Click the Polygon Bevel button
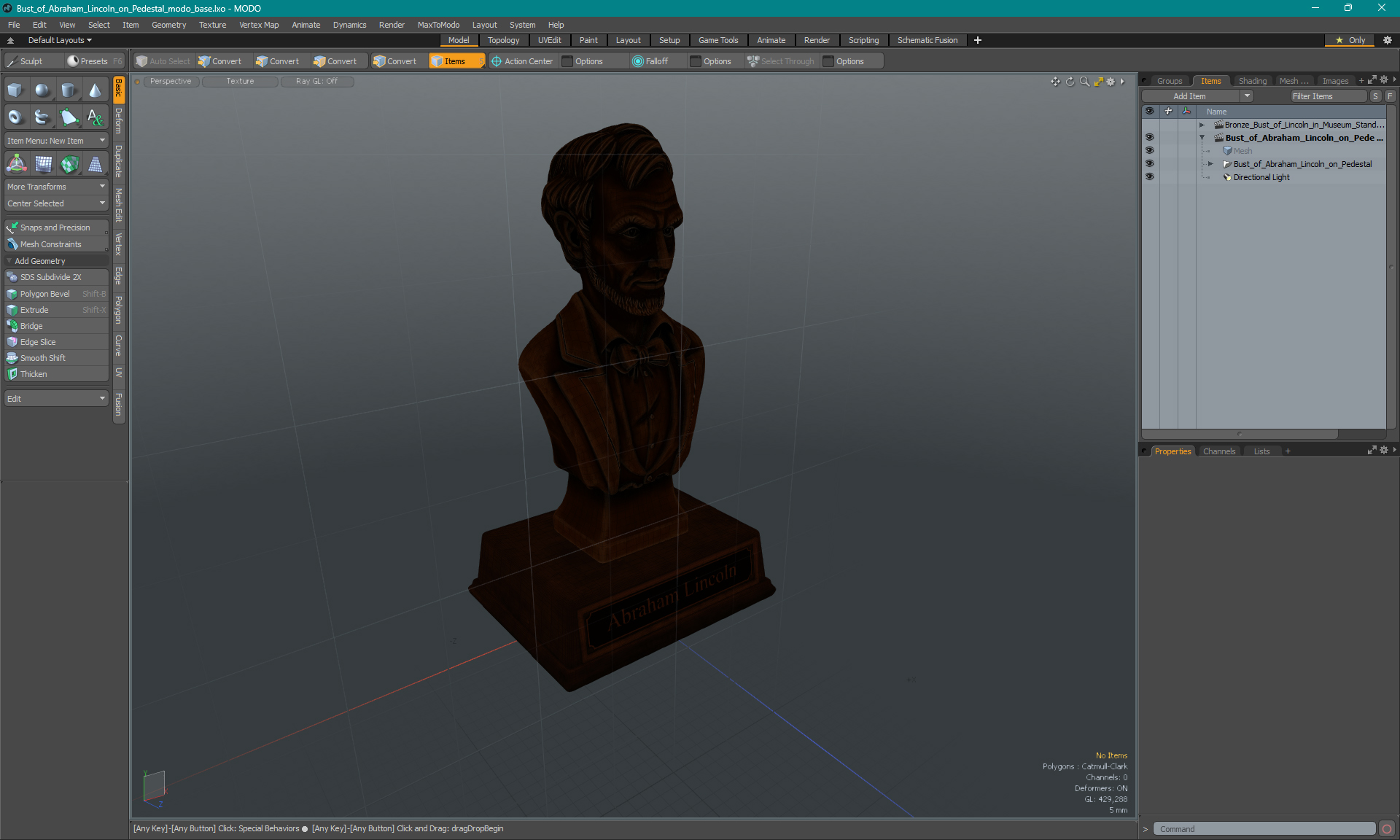This screenshot has width=1400, height=840. [56, 294]
